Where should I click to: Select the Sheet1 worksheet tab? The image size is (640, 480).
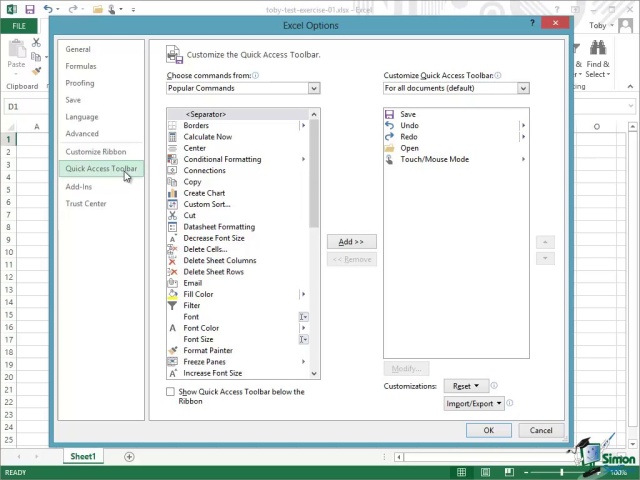pyautogui.click(x=83, y=456)
